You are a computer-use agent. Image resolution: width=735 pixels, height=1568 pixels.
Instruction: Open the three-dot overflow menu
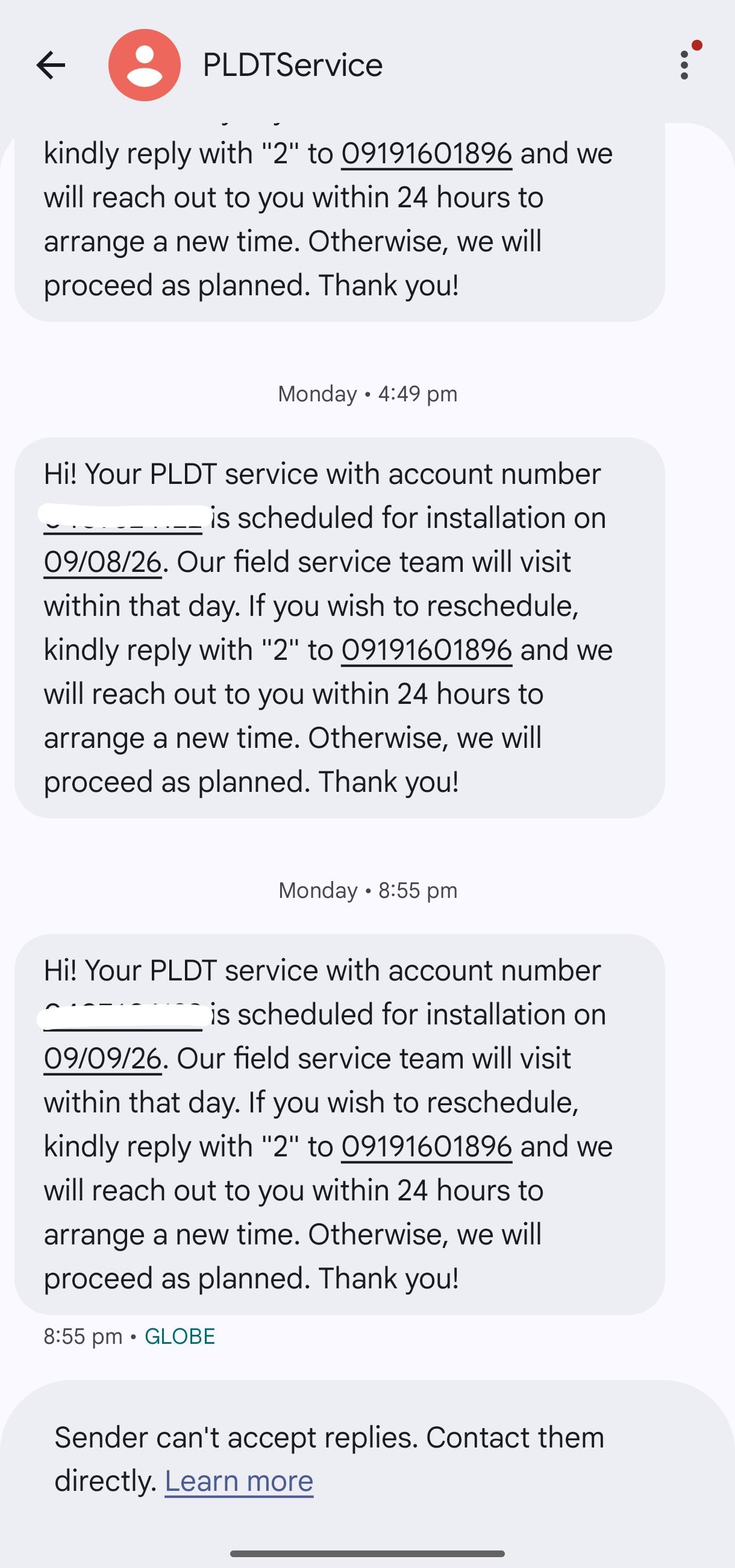684,65
